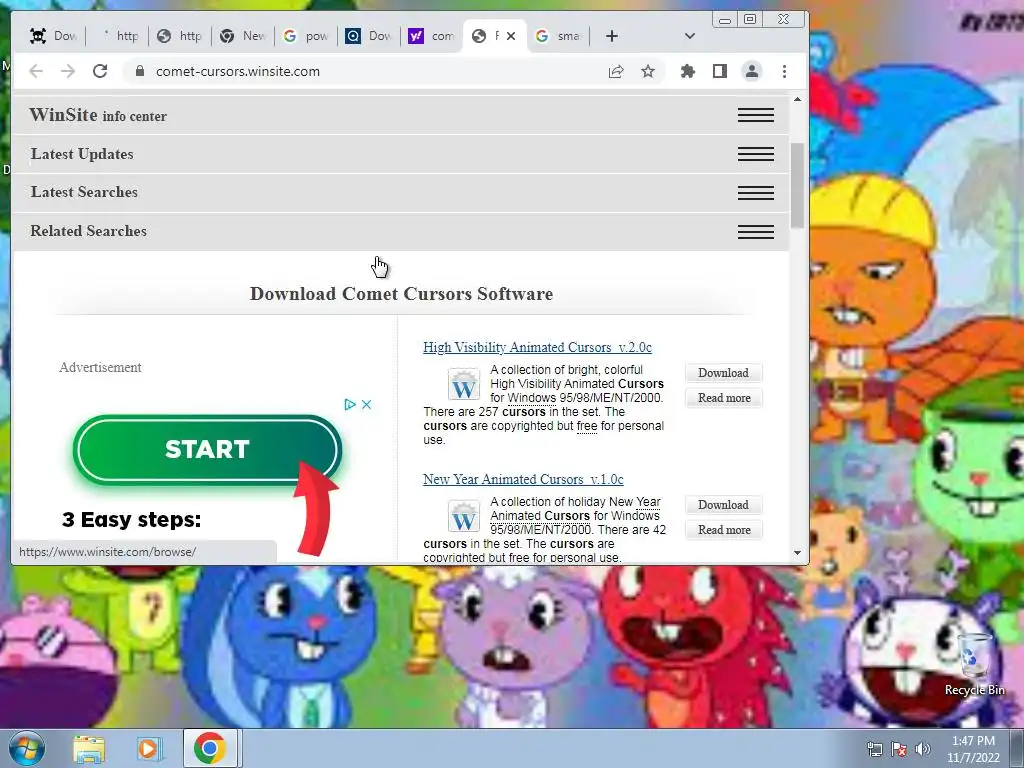The image size is (1024, 768).
Task: Switch to the skull icon Dow tab
Action: pyautogui.click(x=54, y=36)
